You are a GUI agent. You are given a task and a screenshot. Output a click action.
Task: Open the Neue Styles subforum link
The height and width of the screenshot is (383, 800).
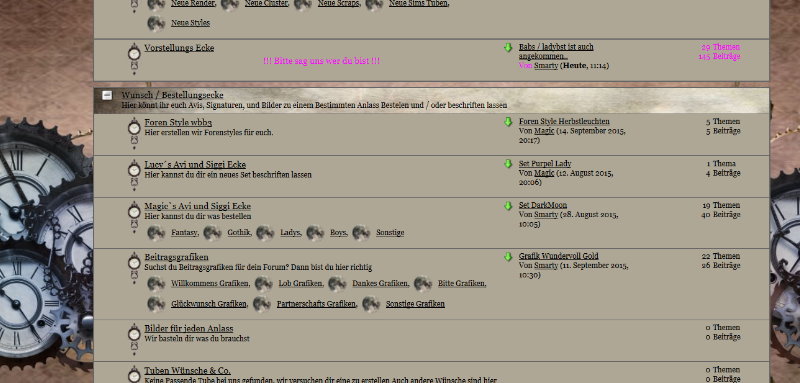pos(190,23)
